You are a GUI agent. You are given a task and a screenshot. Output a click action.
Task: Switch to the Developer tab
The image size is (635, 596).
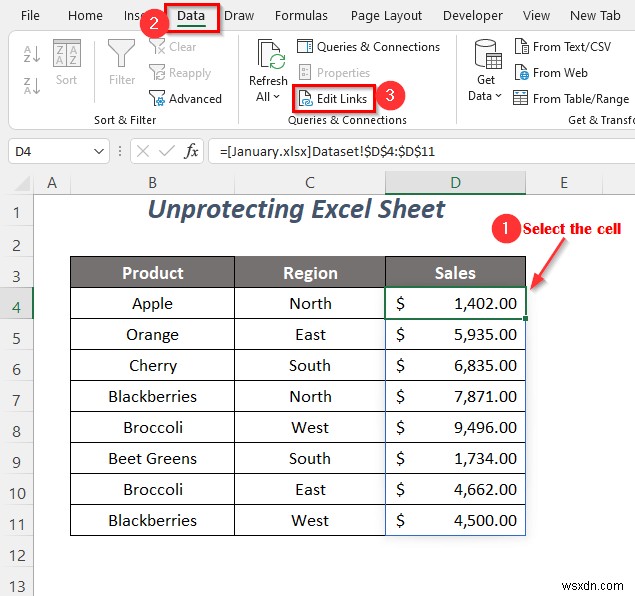pos(473,16)
